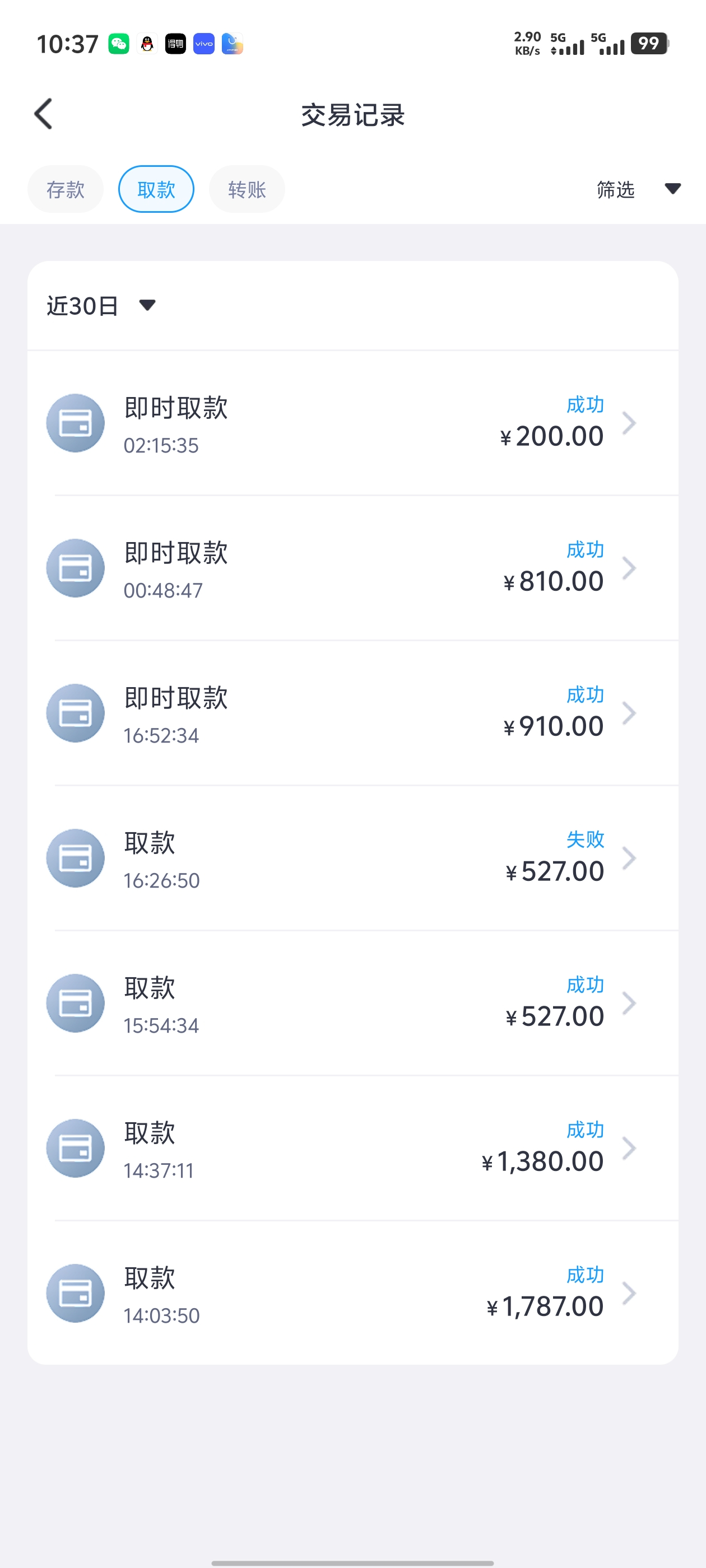Tap card icon of ¥200.00 withdrawal
The height and width of the screenshot is (1568, 706).
coord(76,423)
